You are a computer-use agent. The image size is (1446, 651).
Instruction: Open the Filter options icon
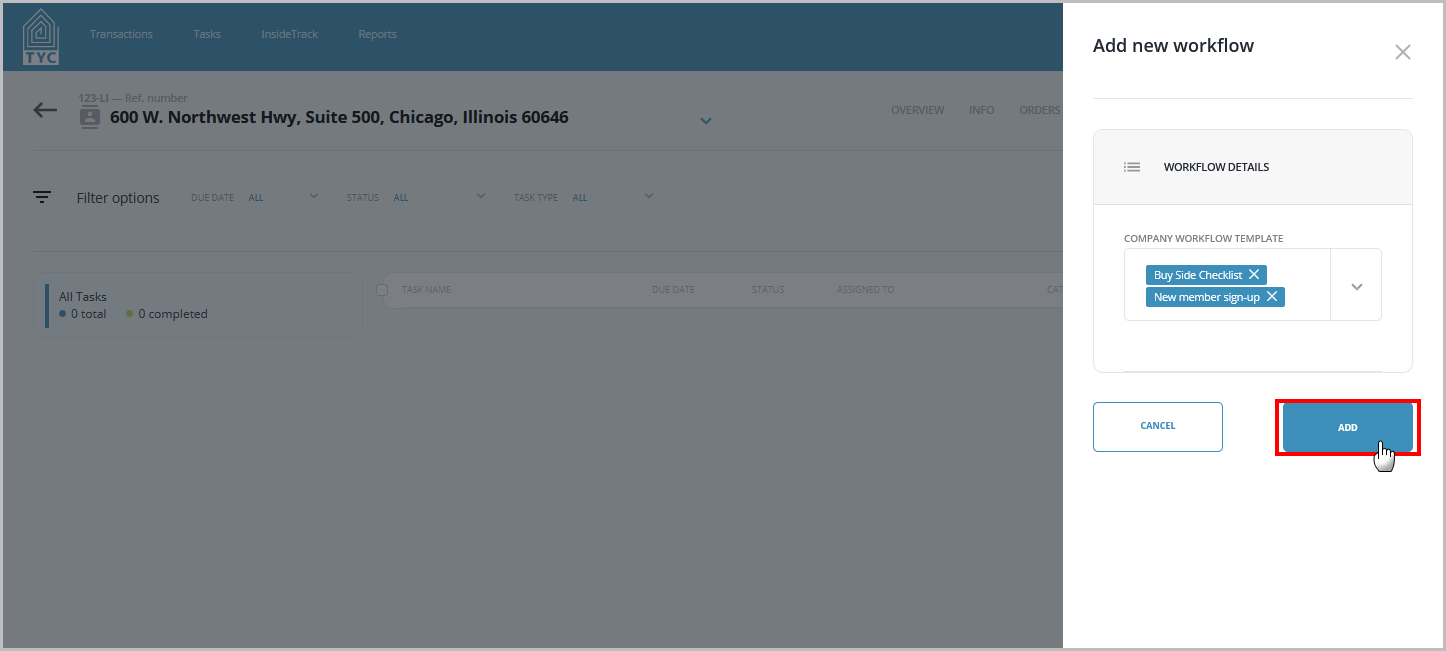[42, 197]
